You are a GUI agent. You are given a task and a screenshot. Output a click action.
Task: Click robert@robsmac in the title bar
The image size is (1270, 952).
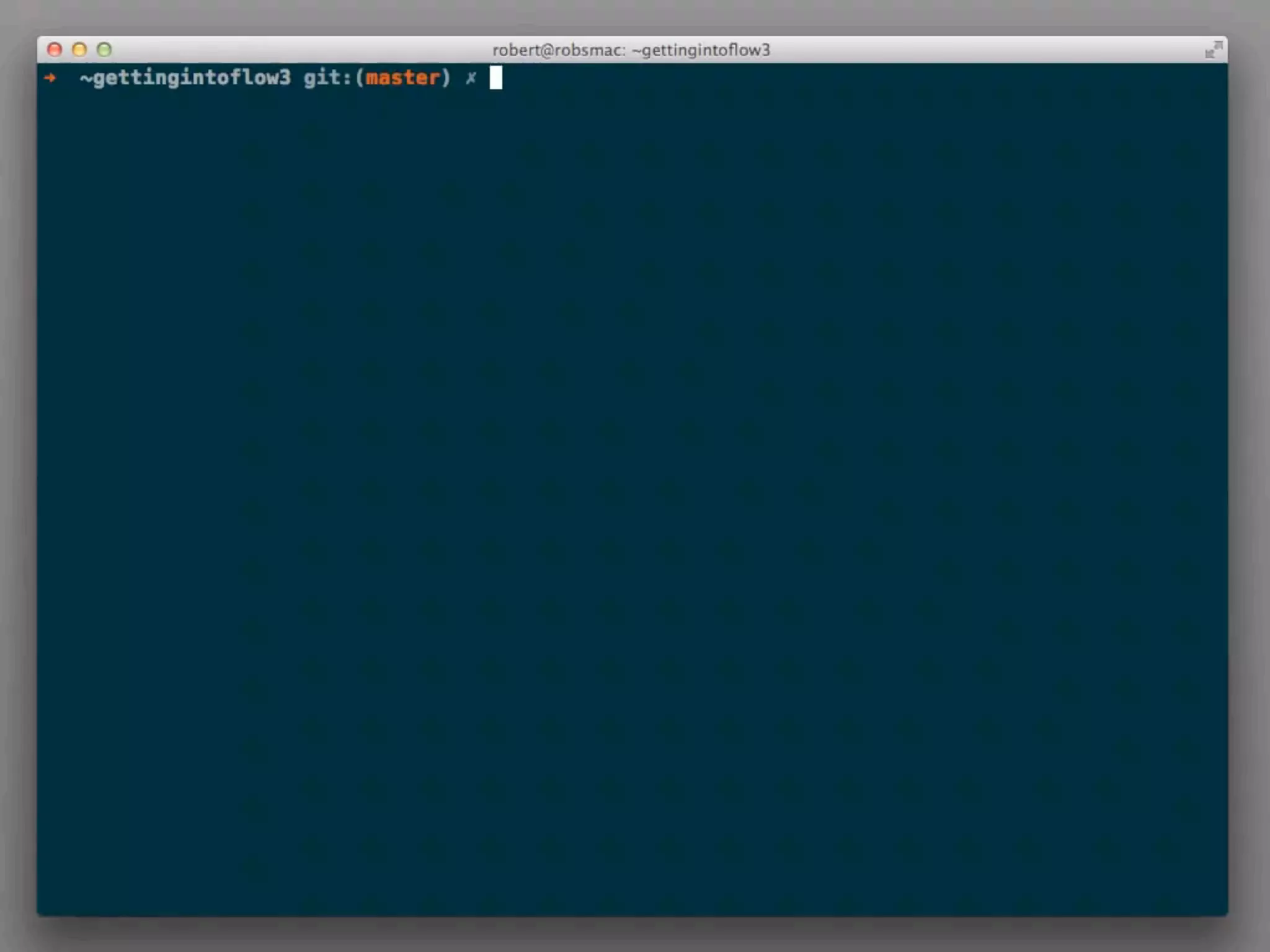point(557,50)
